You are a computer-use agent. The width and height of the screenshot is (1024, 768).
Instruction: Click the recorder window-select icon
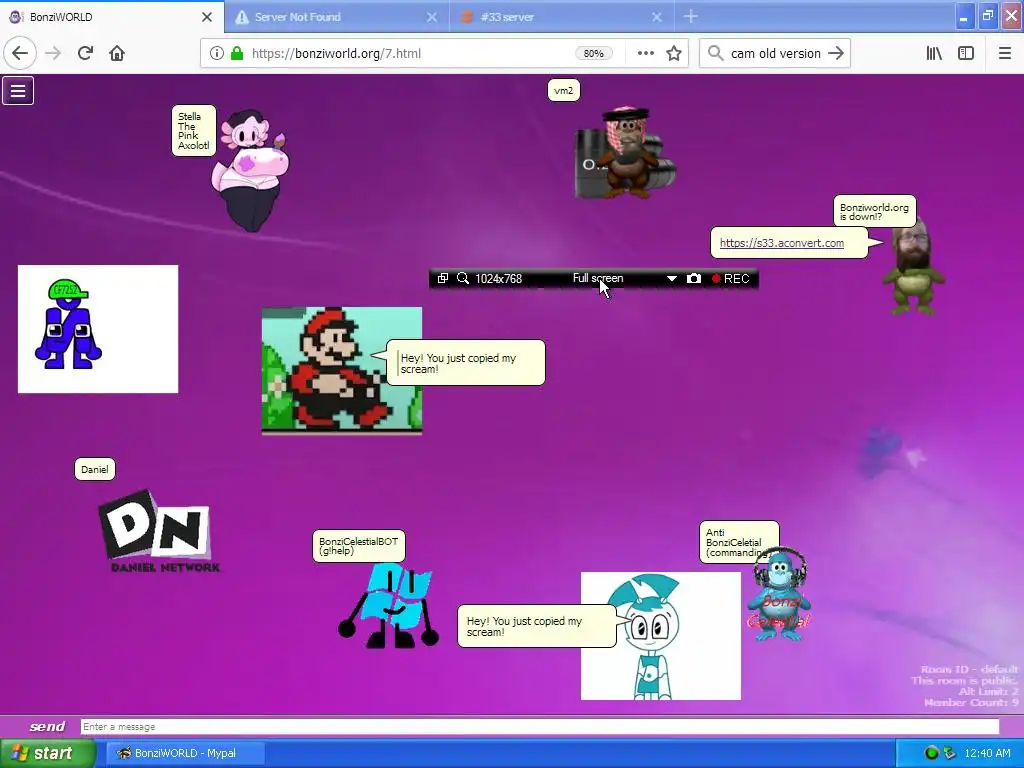pyautogui.click(x=443, y=278)
